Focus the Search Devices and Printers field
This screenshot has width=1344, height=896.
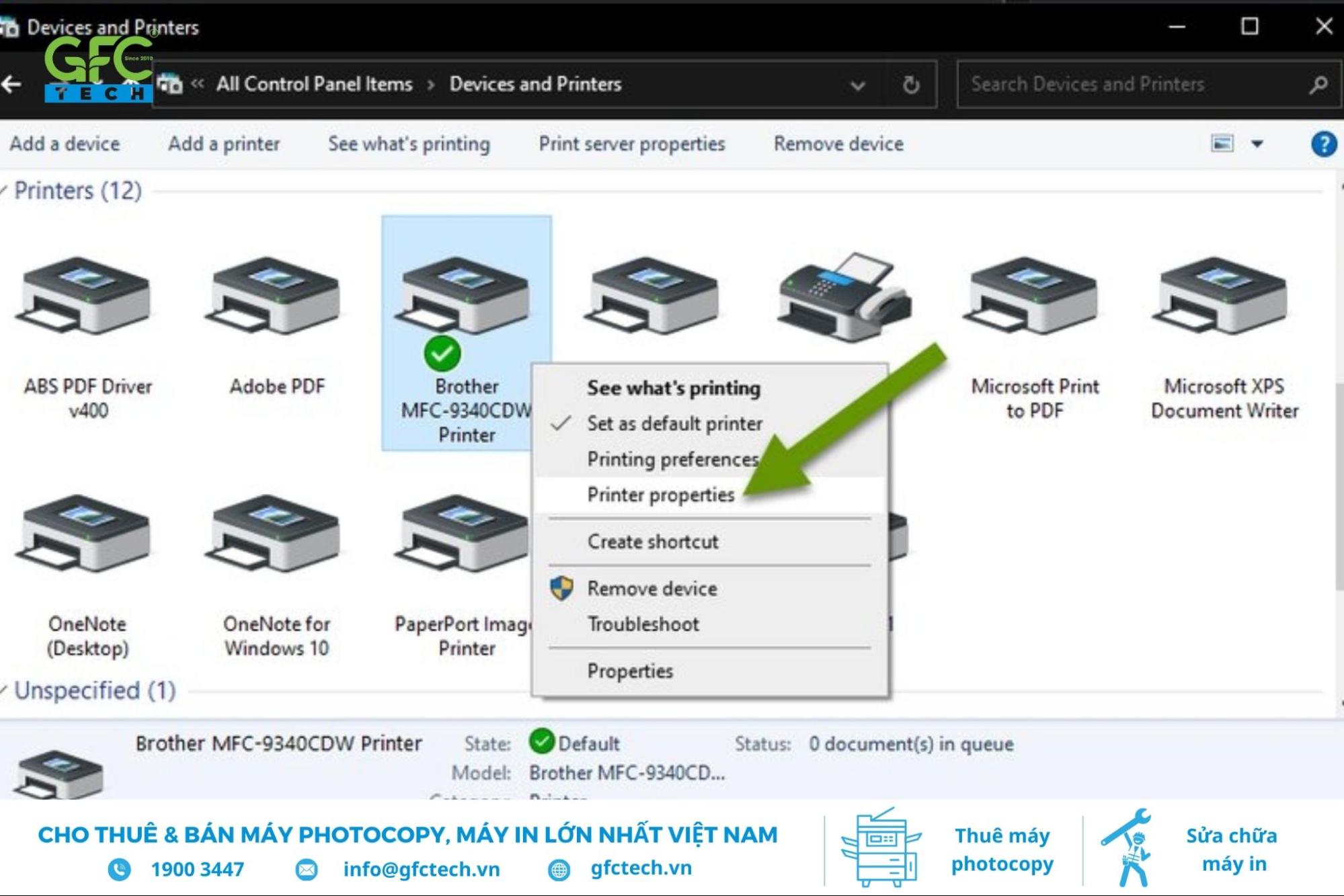(1148, 85)
